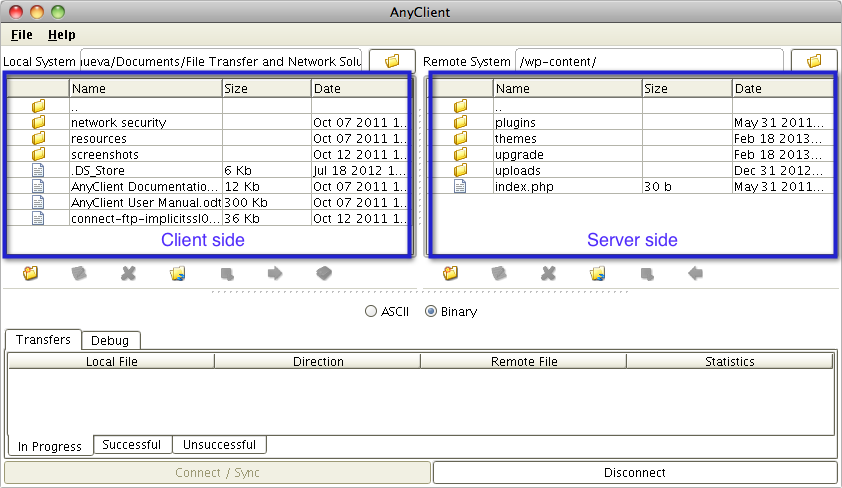The image size is (842, 488).
Task: Sort remote files by Name column header
Action: tap(568, 89)
